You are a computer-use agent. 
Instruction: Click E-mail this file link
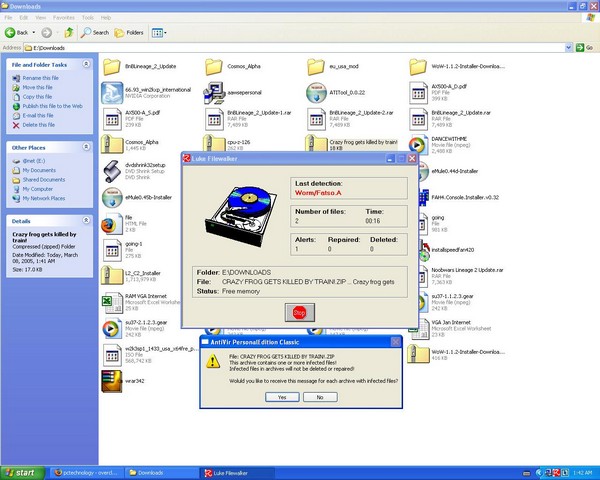(x=38, y=116)
